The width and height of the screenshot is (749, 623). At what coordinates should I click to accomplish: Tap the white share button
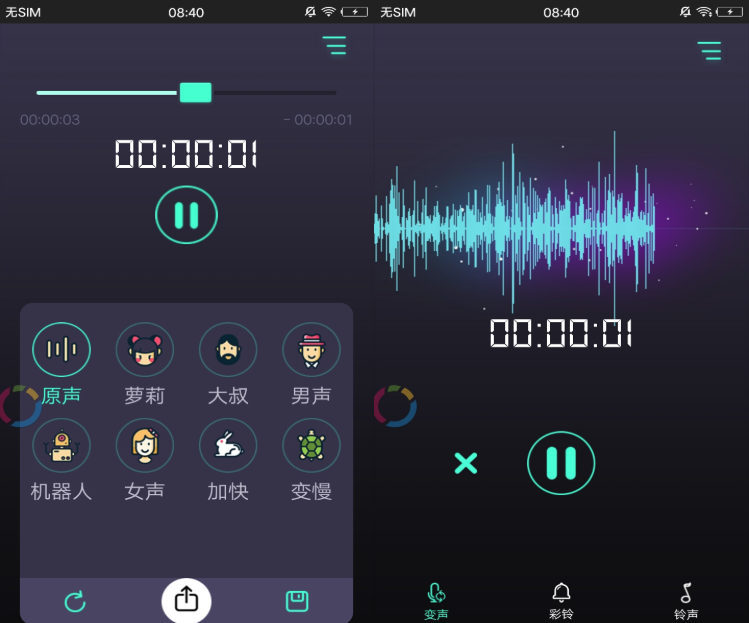coord(186,600)
